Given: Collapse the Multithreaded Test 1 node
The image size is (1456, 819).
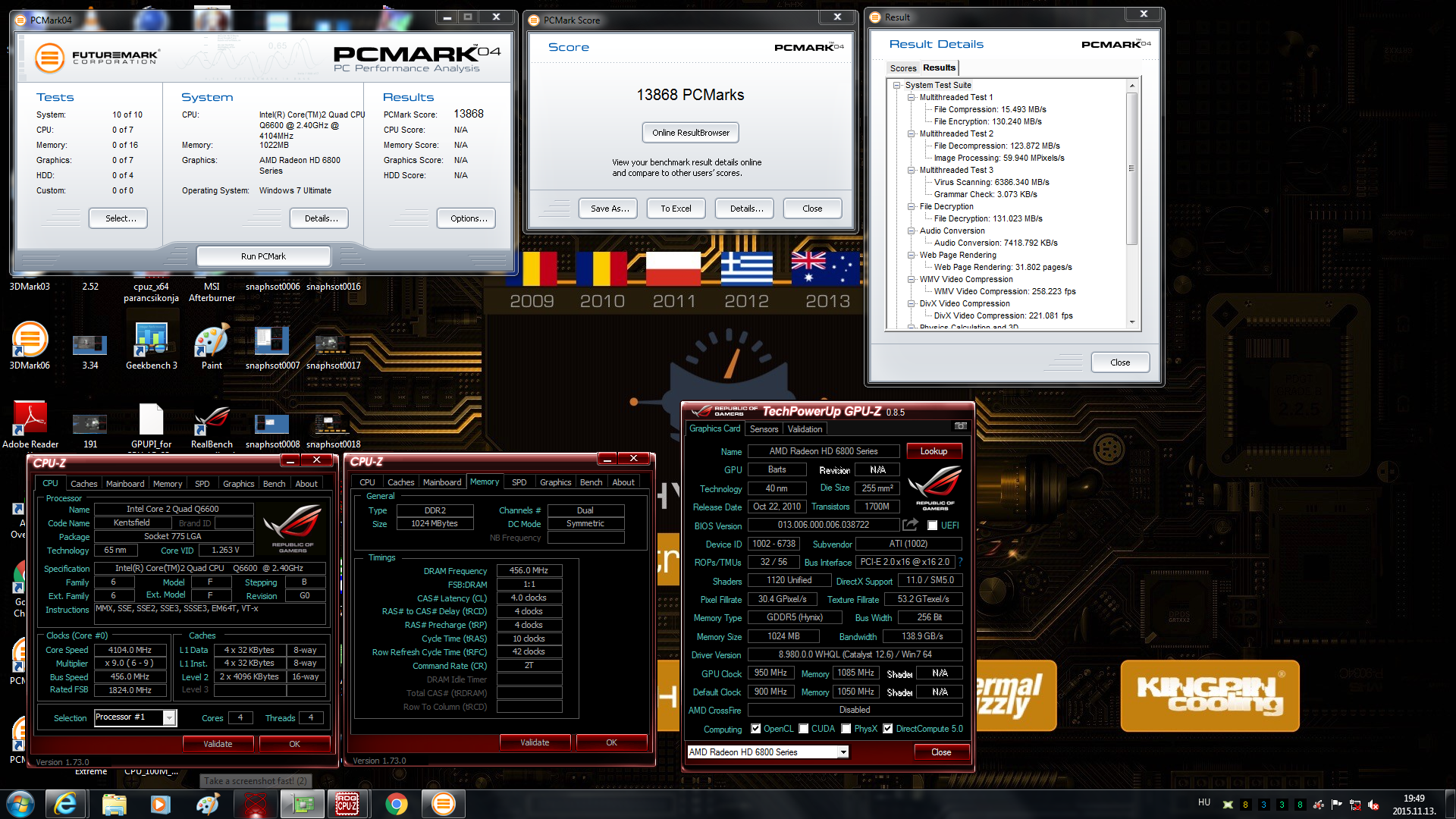Looking at the screenshot, I should coord(912,97).
